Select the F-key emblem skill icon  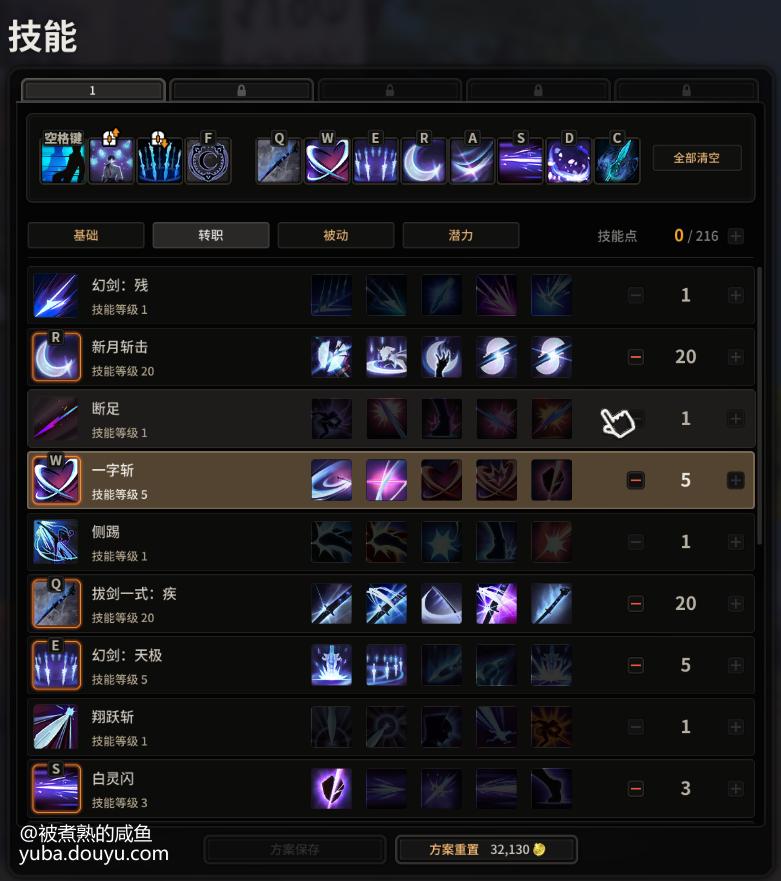coord(208,161)
